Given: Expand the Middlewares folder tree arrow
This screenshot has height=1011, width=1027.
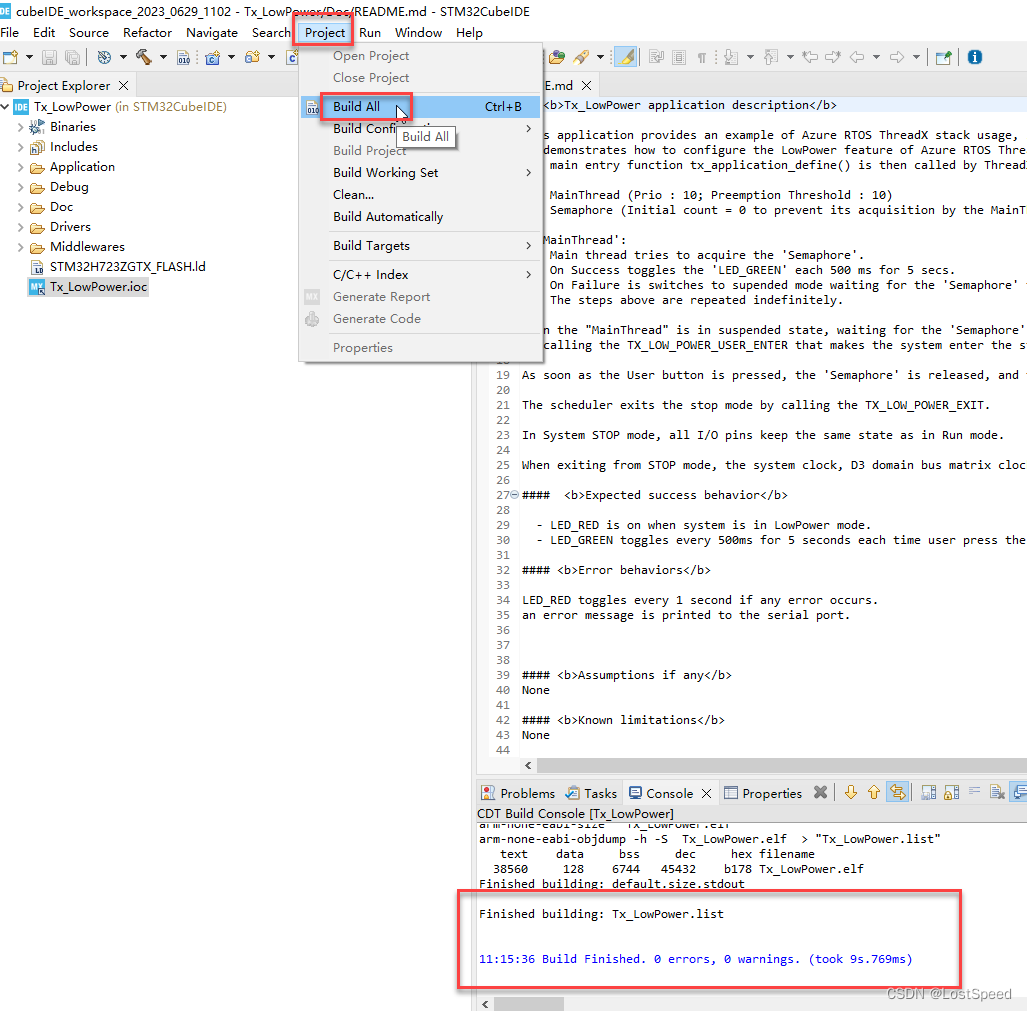Looking at the screenshot, I should tap(20, 248).
